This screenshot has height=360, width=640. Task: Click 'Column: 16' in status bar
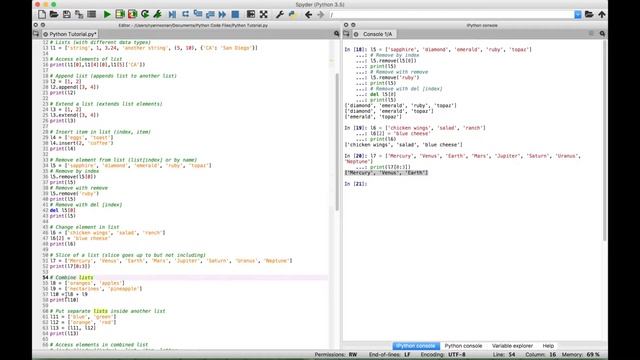[540, 355]
